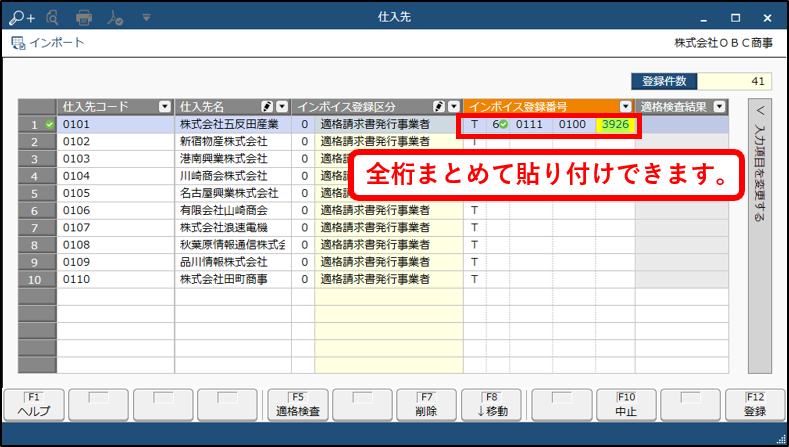
Task: Open the 仕入先名 column filter dropdown
Action: click(x=282, y=107)
